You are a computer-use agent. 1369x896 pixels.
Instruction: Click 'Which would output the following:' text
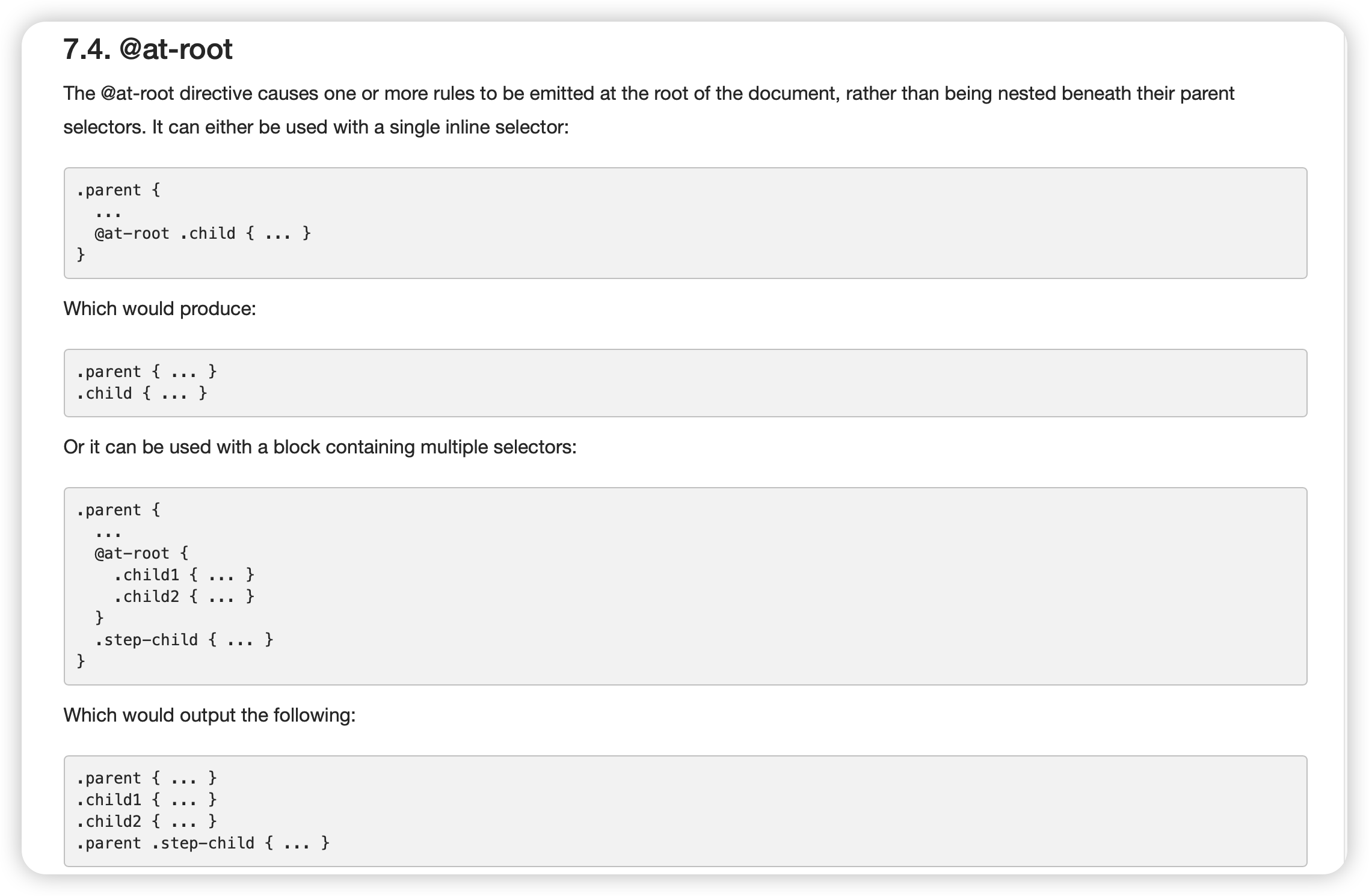[x=210, y=715]
